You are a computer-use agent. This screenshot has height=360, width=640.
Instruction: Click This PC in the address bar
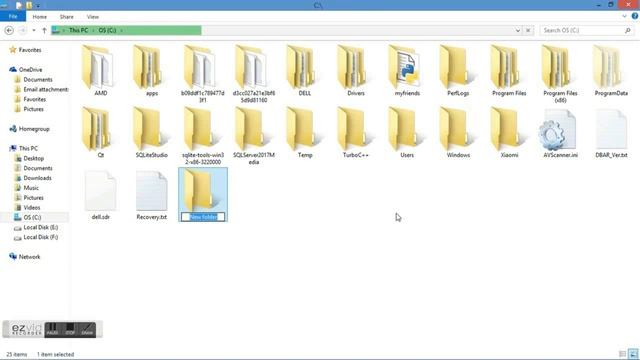tap(78, 30)
